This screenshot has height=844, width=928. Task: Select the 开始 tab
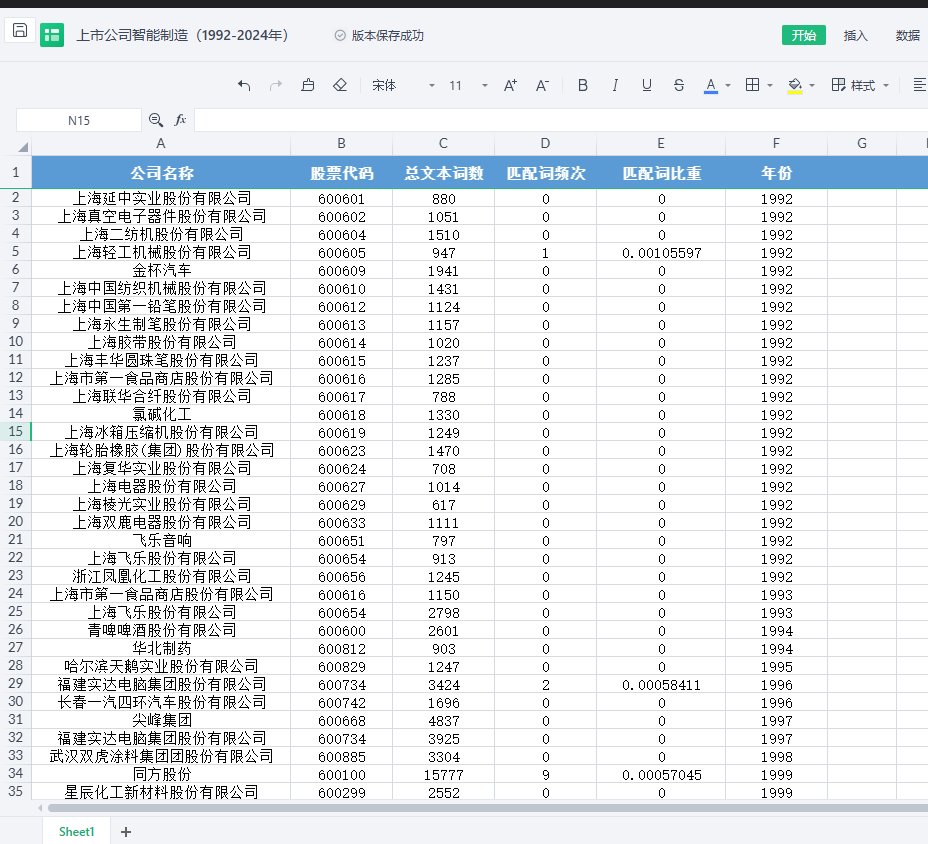[x=804, y=36]
